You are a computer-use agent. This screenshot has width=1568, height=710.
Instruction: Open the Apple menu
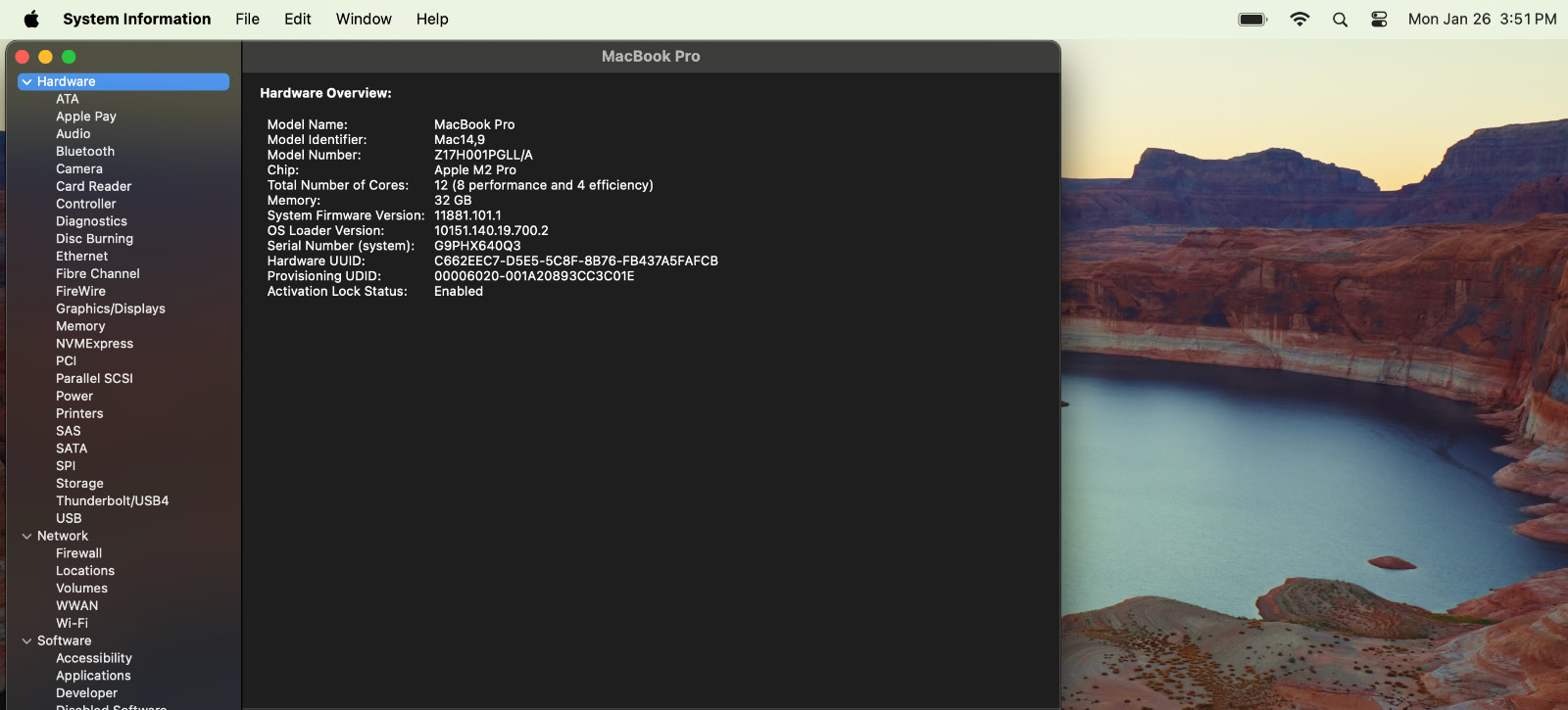tap(31, 19)
